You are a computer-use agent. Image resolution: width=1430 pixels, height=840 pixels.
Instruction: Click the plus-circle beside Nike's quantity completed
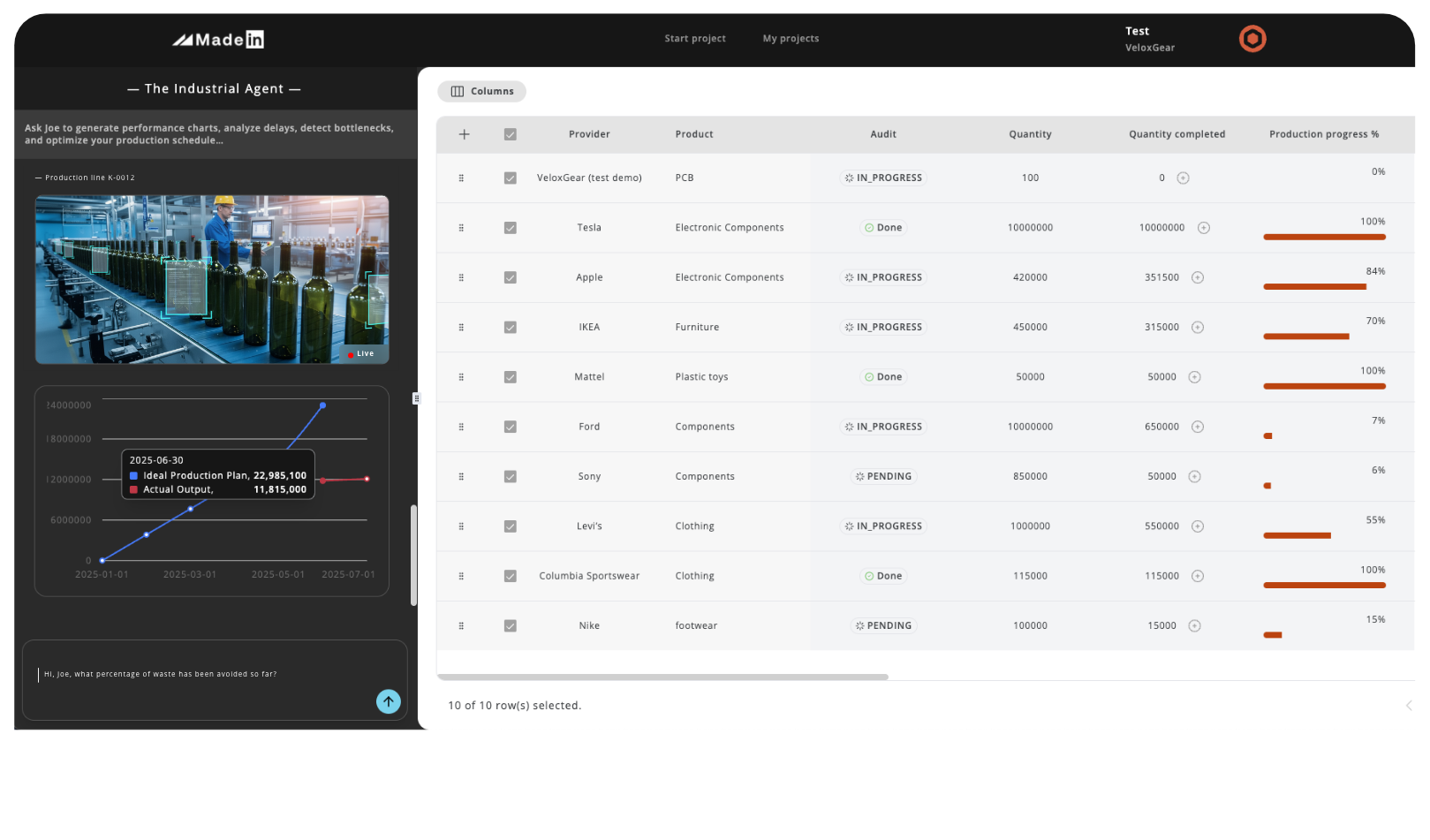pos(1194,625)
